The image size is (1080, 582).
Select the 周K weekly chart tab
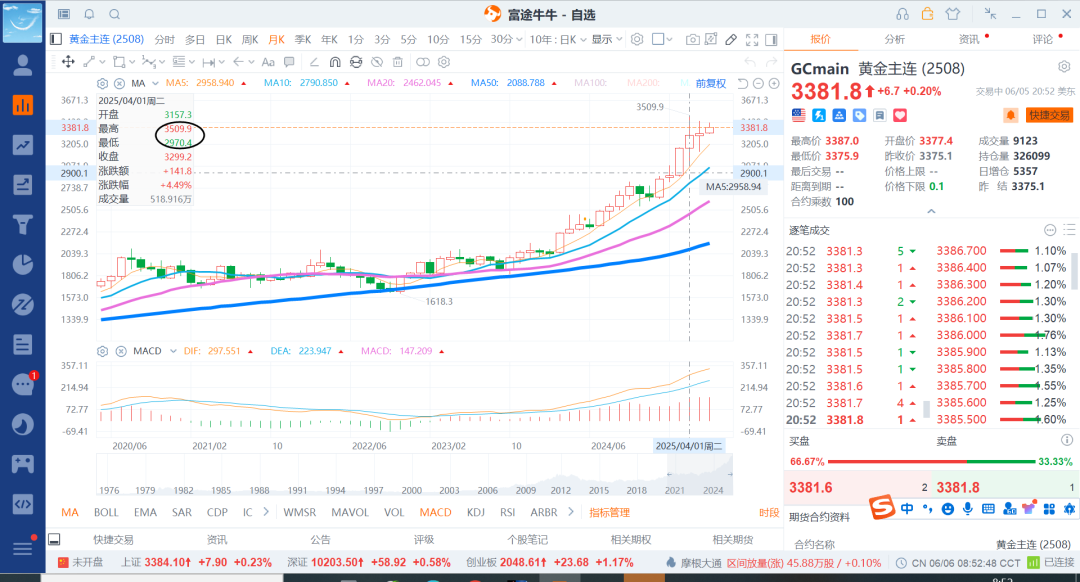coord(249,39)
